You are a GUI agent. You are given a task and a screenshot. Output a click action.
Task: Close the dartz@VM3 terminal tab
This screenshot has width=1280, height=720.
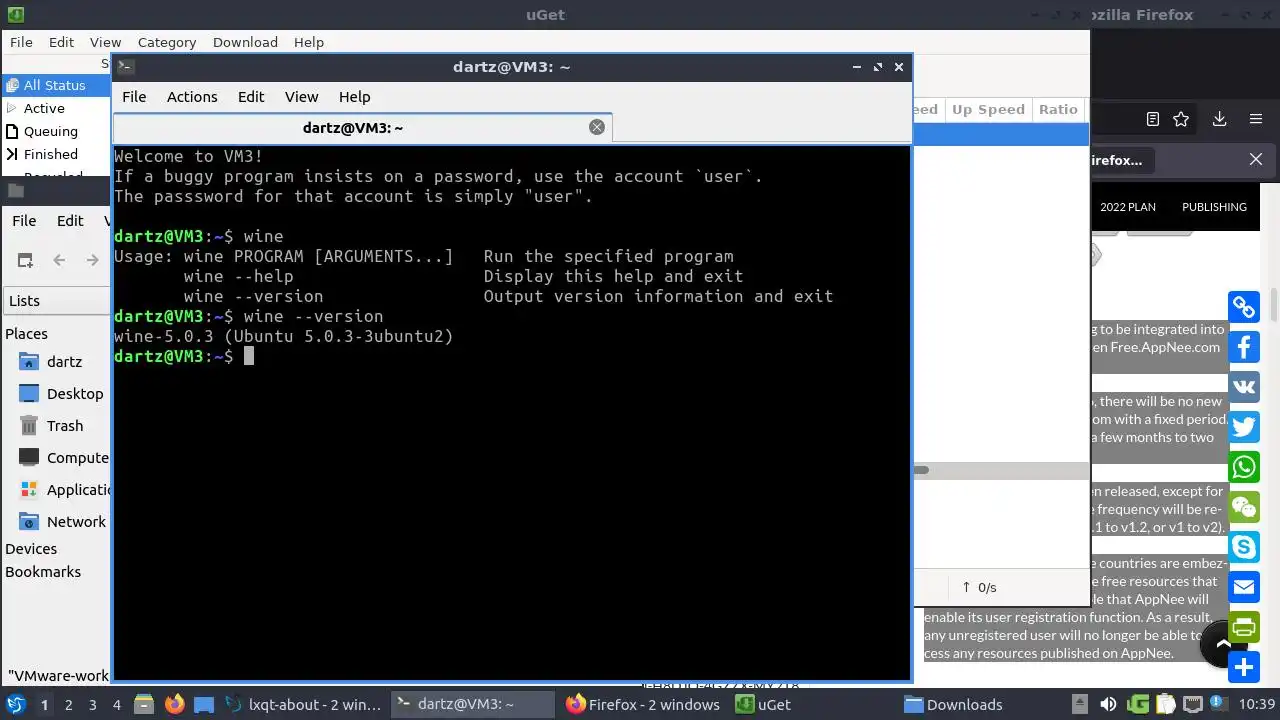click(x=597, y=127)
